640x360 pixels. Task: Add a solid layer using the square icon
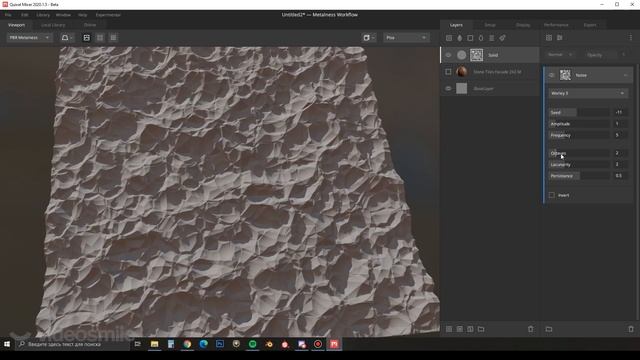pos(470,38)
